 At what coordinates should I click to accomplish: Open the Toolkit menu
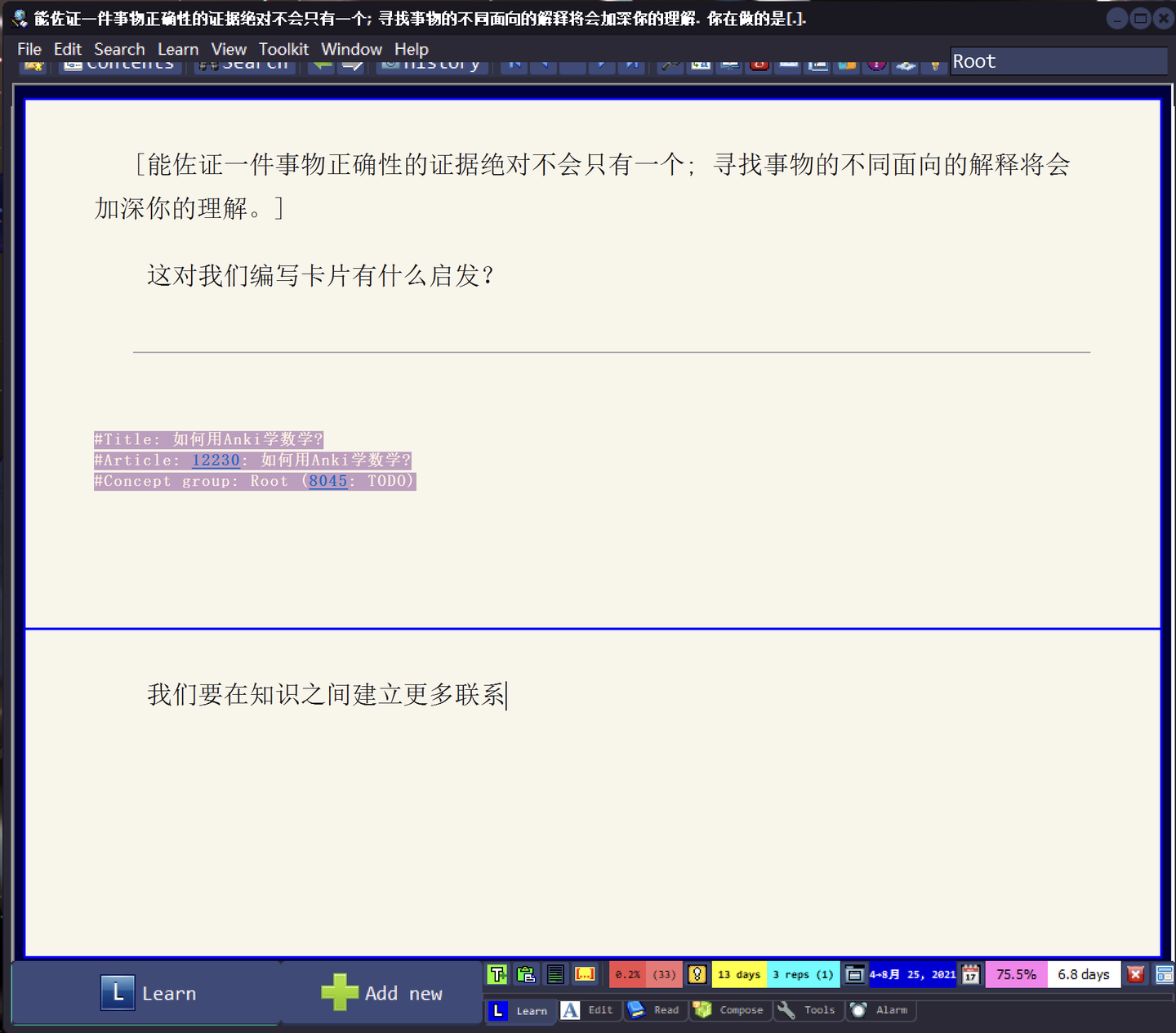283,49
